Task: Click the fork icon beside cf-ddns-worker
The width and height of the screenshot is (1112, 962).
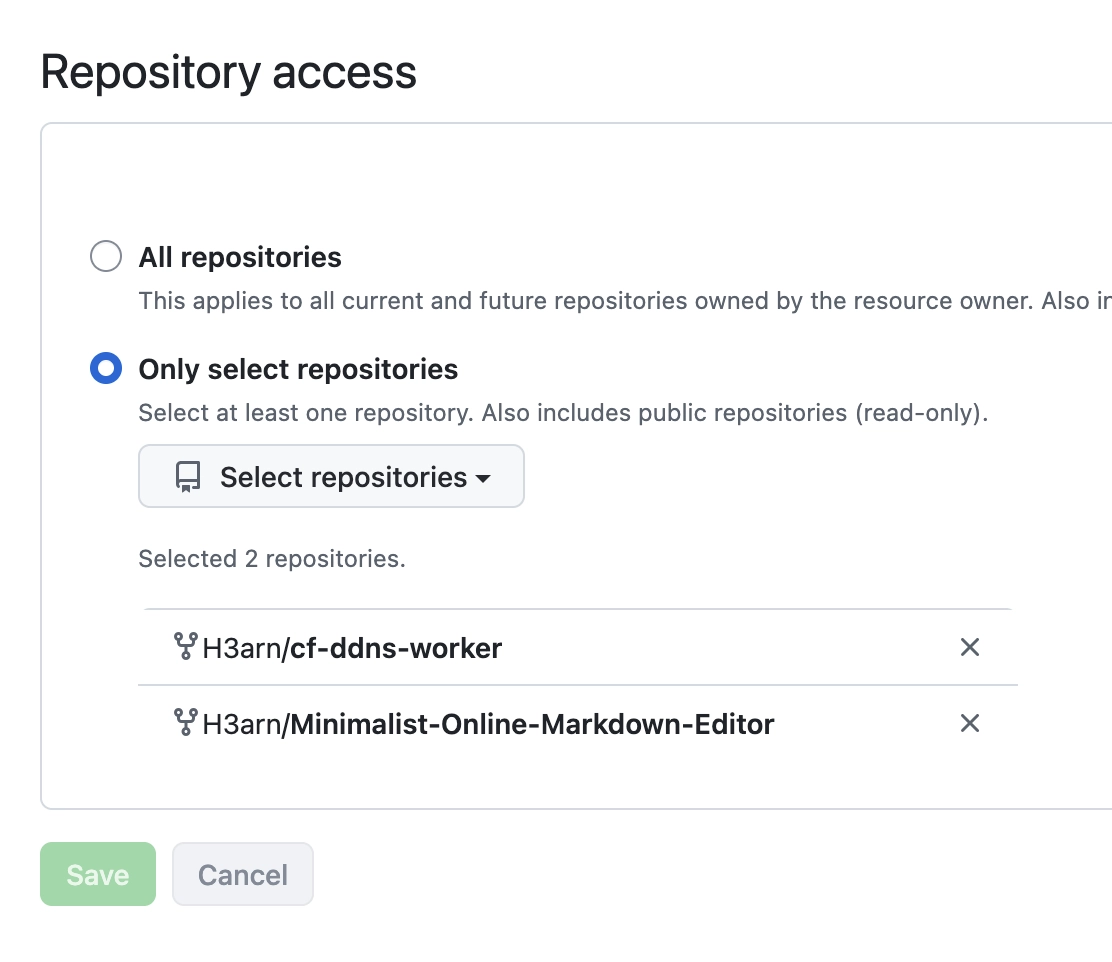Action: [x=185, y=647]
